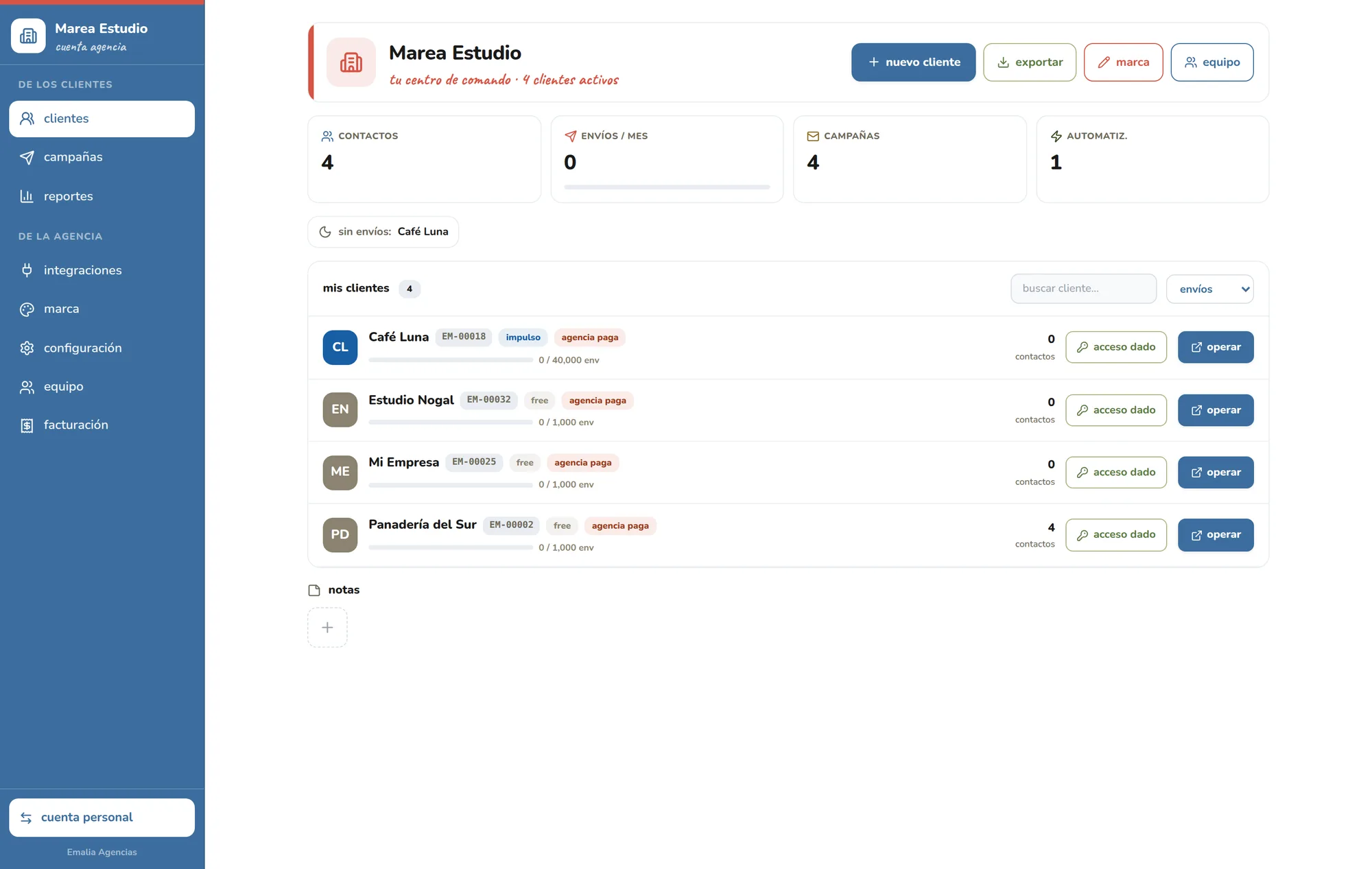Click Estudio Nogal's free plan badge
Viewport: 1372px width, 869px height.
coord(540,401)
